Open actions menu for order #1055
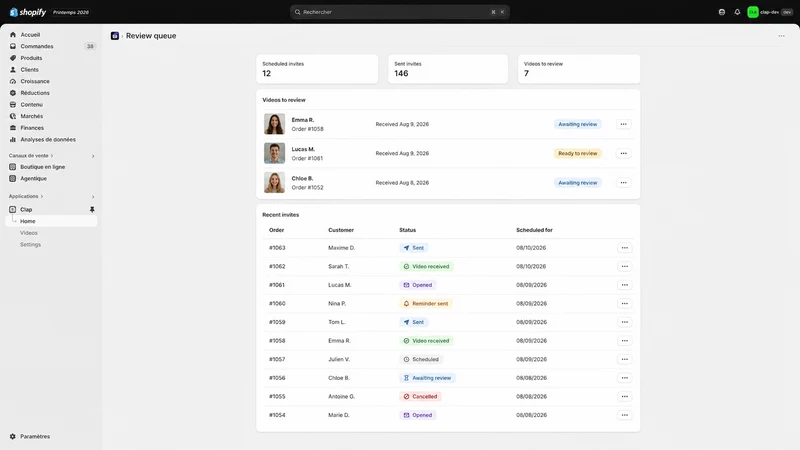The image size is (800, 450). [624, 396]
